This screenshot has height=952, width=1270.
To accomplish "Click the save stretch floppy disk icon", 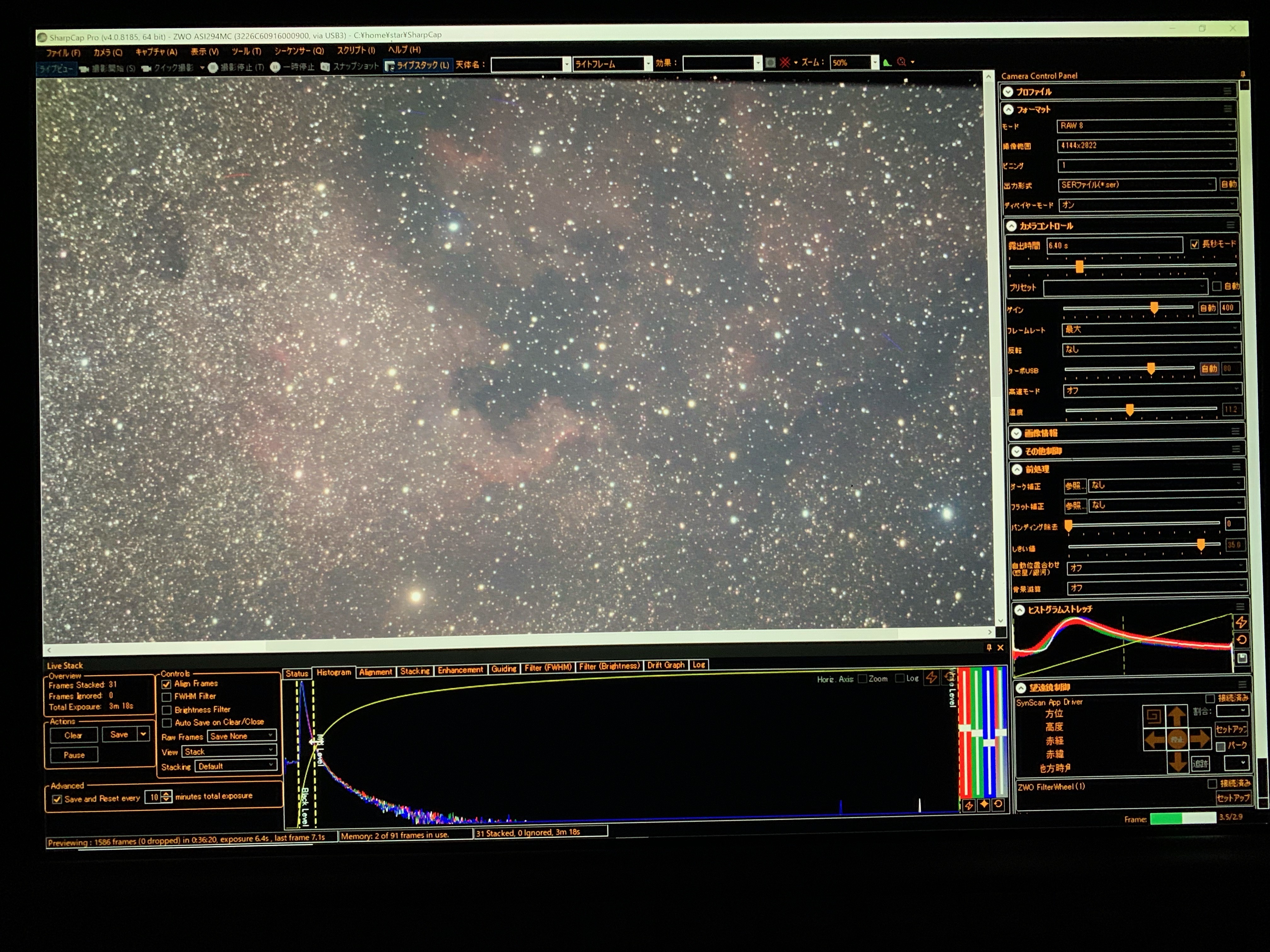I will tap(1242, 658).
